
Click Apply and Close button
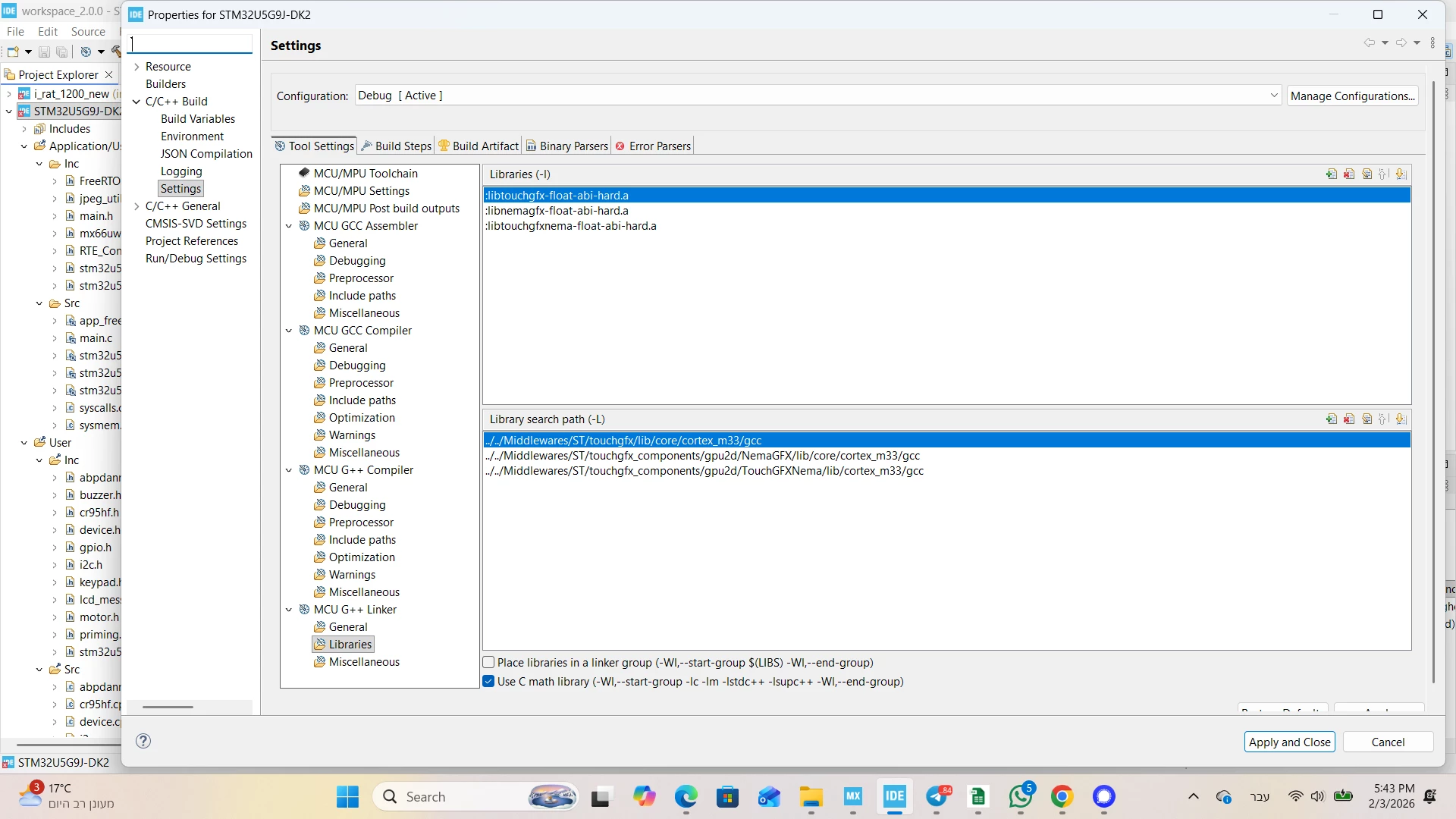1289,742
